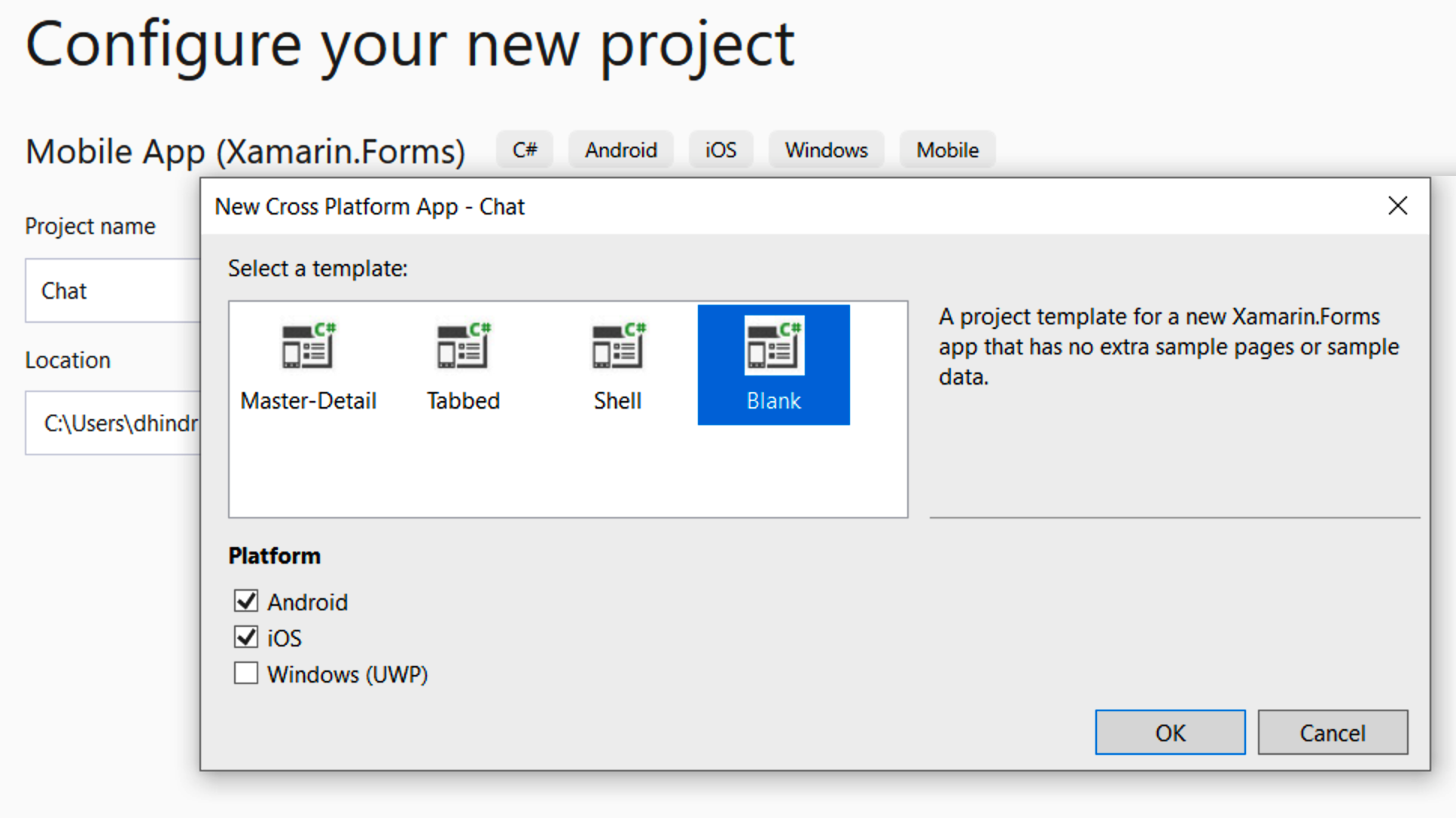The height and width of the screenshot is (818, 1456).
Task: Click the template description text
Action: (1169, 346)
